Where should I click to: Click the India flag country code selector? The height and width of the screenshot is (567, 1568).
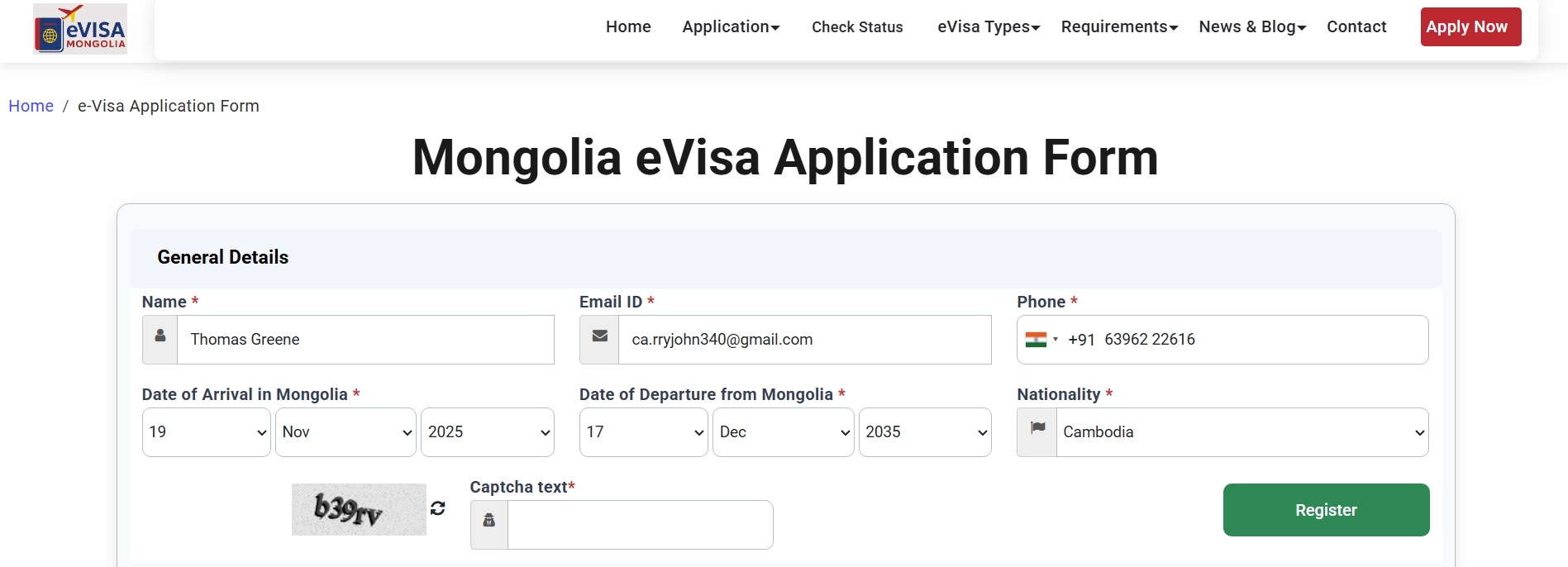click(x=1041, y=340)
